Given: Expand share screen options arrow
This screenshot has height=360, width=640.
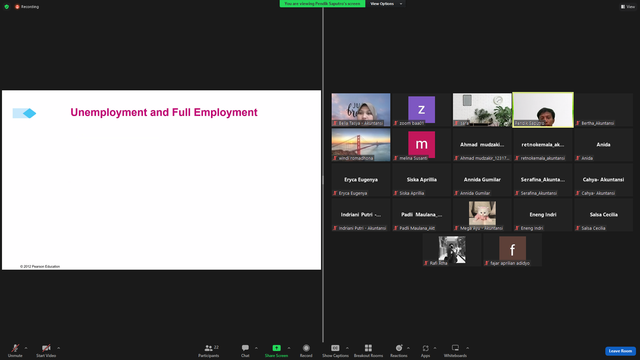Looking at the screenshot, I should point(289,348).
